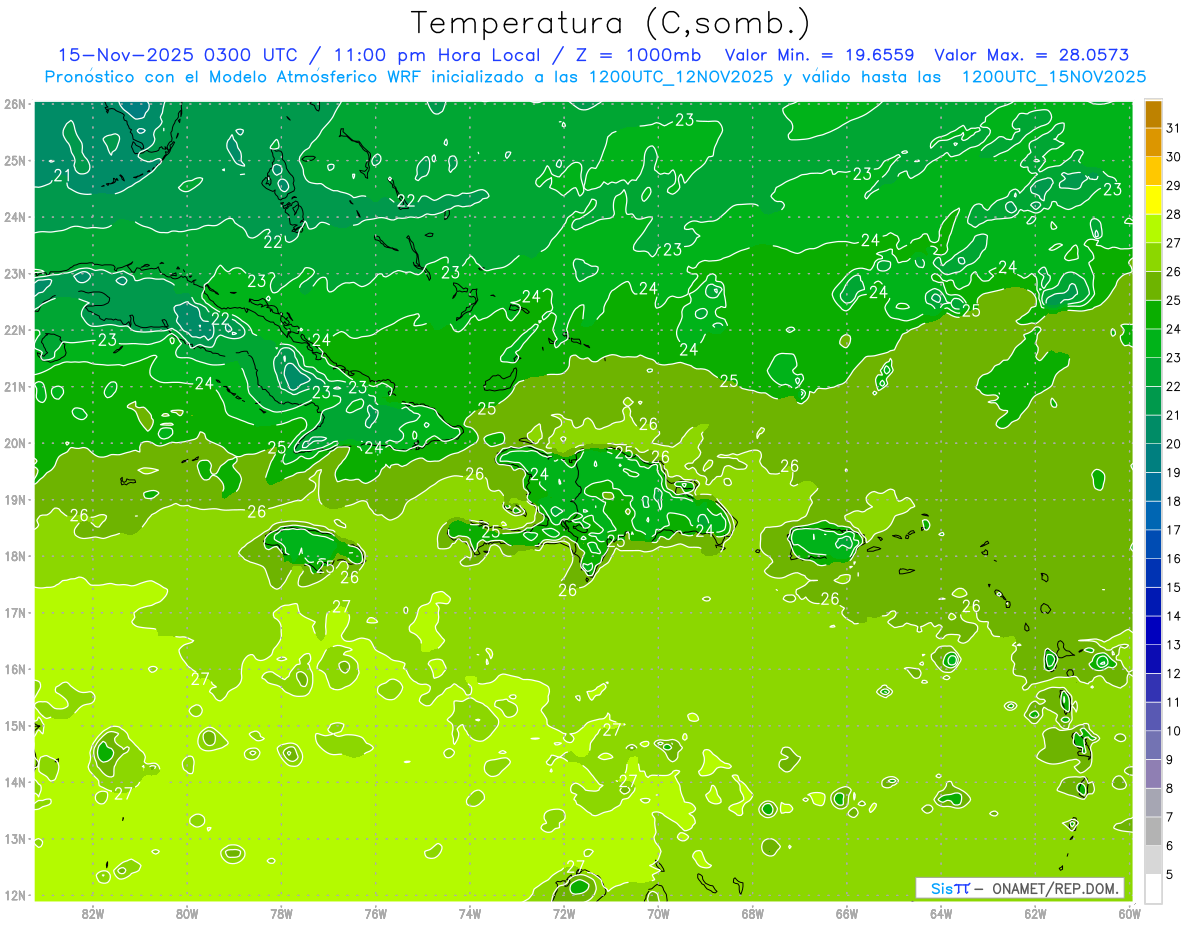Click the 64W longitude axis label
The image size is (1200, 927).
[x=941, y=913]
